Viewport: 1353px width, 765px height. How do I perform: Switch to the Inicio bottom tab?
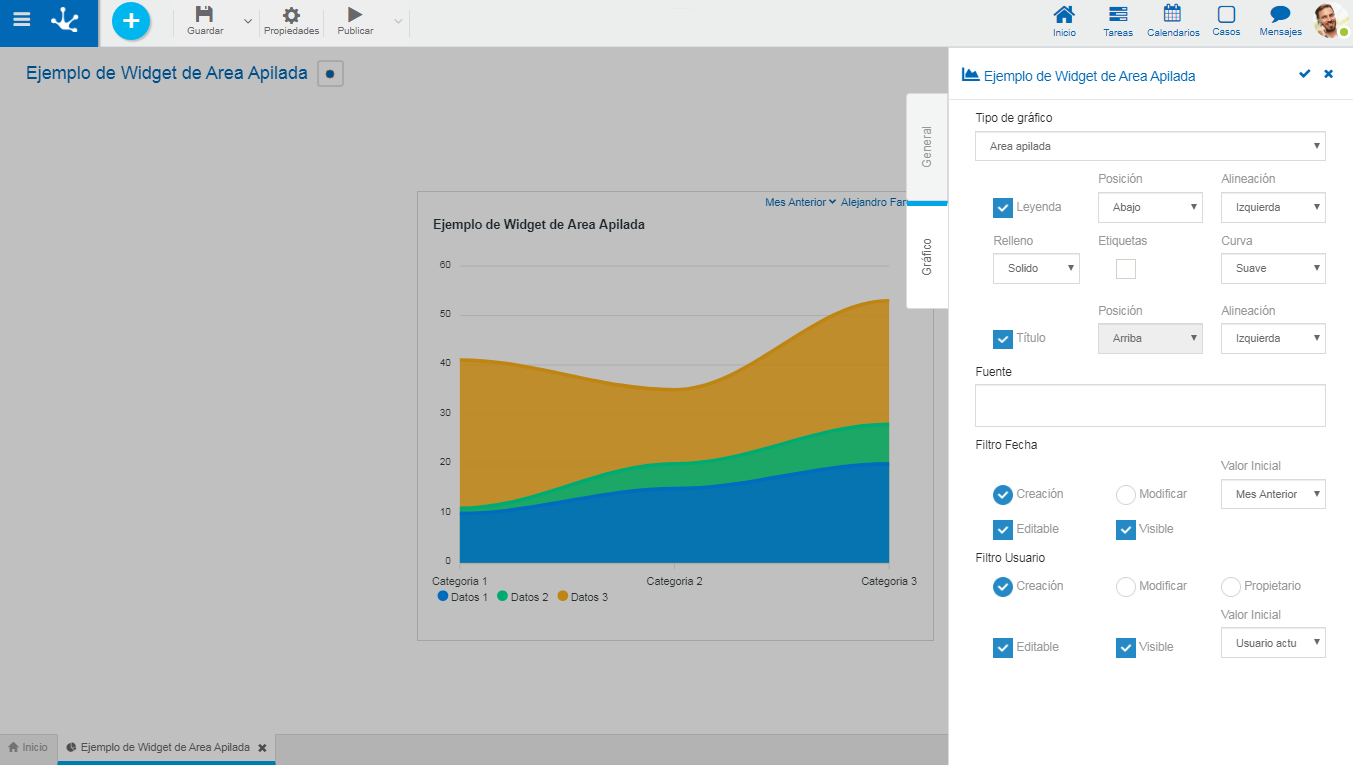[x=28, y=747]
